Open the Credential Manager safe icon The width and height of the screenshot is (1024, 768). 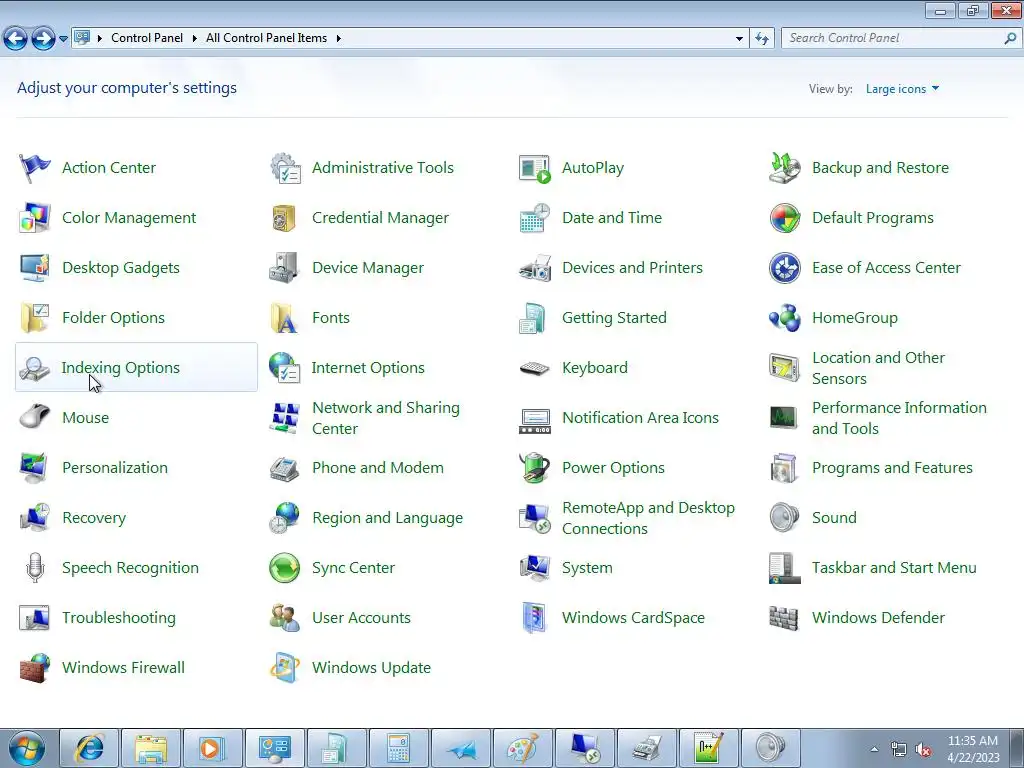284,218
